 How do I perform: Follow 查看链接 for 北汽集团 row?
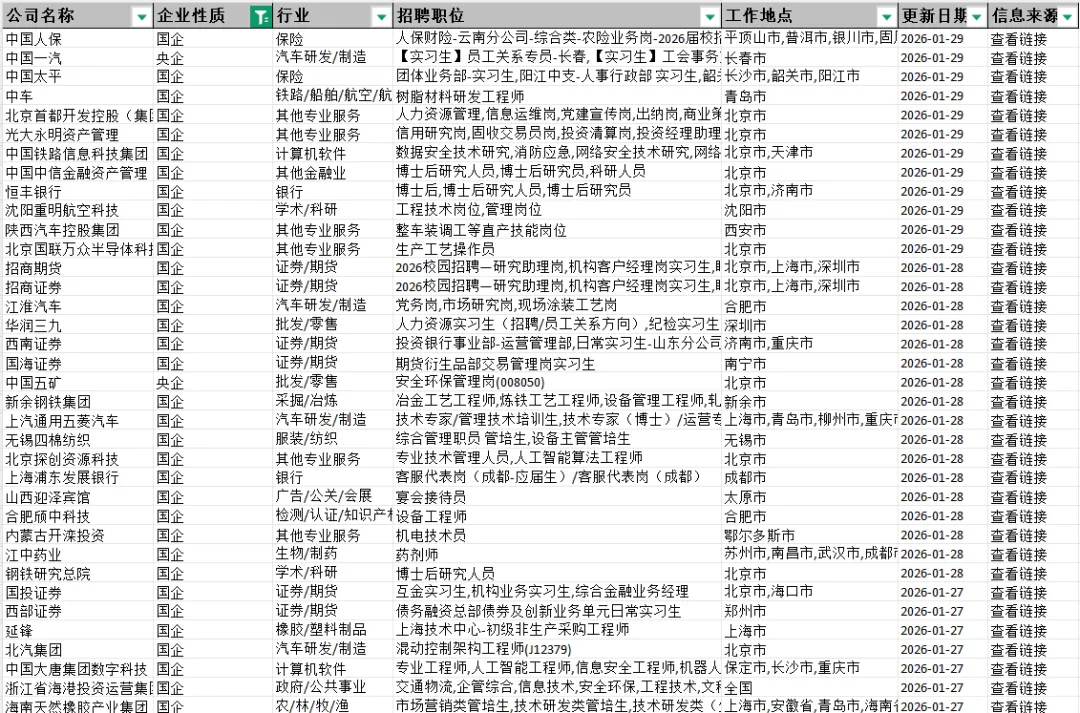pyautogui.click(x=1018, y=650)
